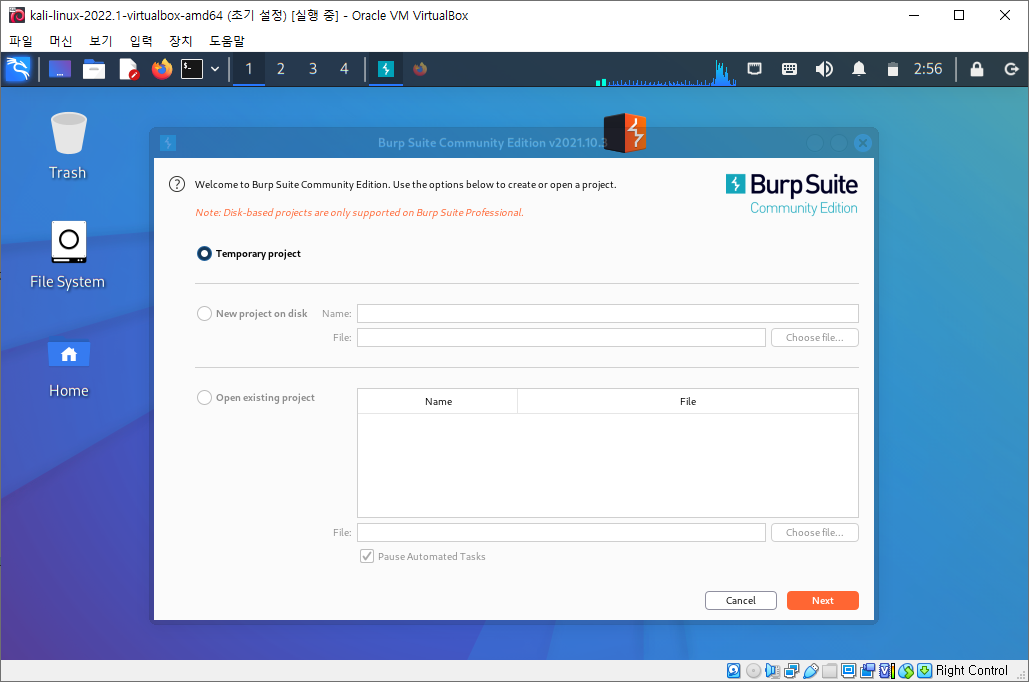Select the Temporary project radio button

click(x=204, y=253)
